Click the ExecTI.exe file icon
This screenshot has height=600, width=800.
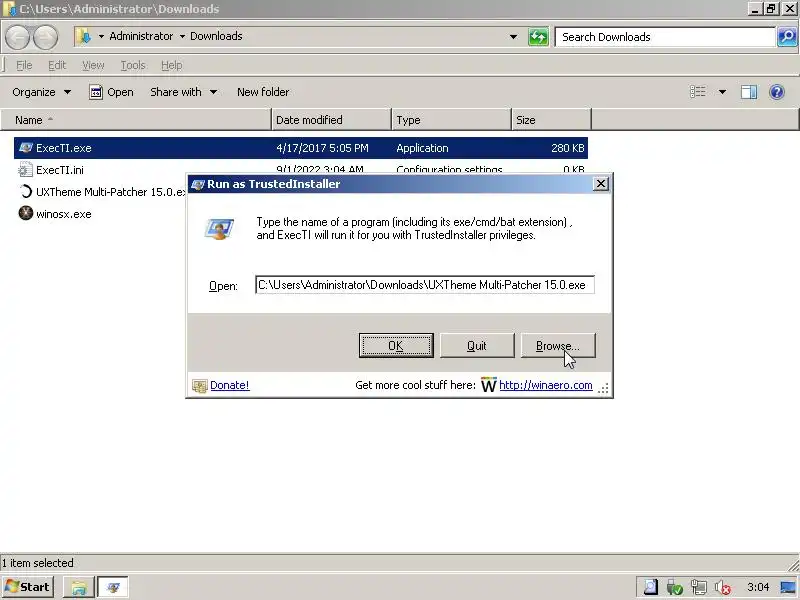[x=25, y=148]
